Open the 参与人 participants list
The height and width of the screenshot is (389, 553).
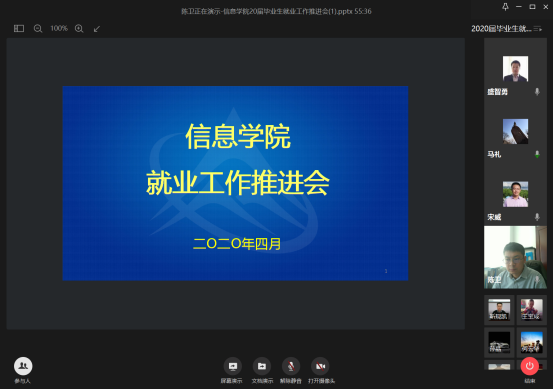coord(23,366)
